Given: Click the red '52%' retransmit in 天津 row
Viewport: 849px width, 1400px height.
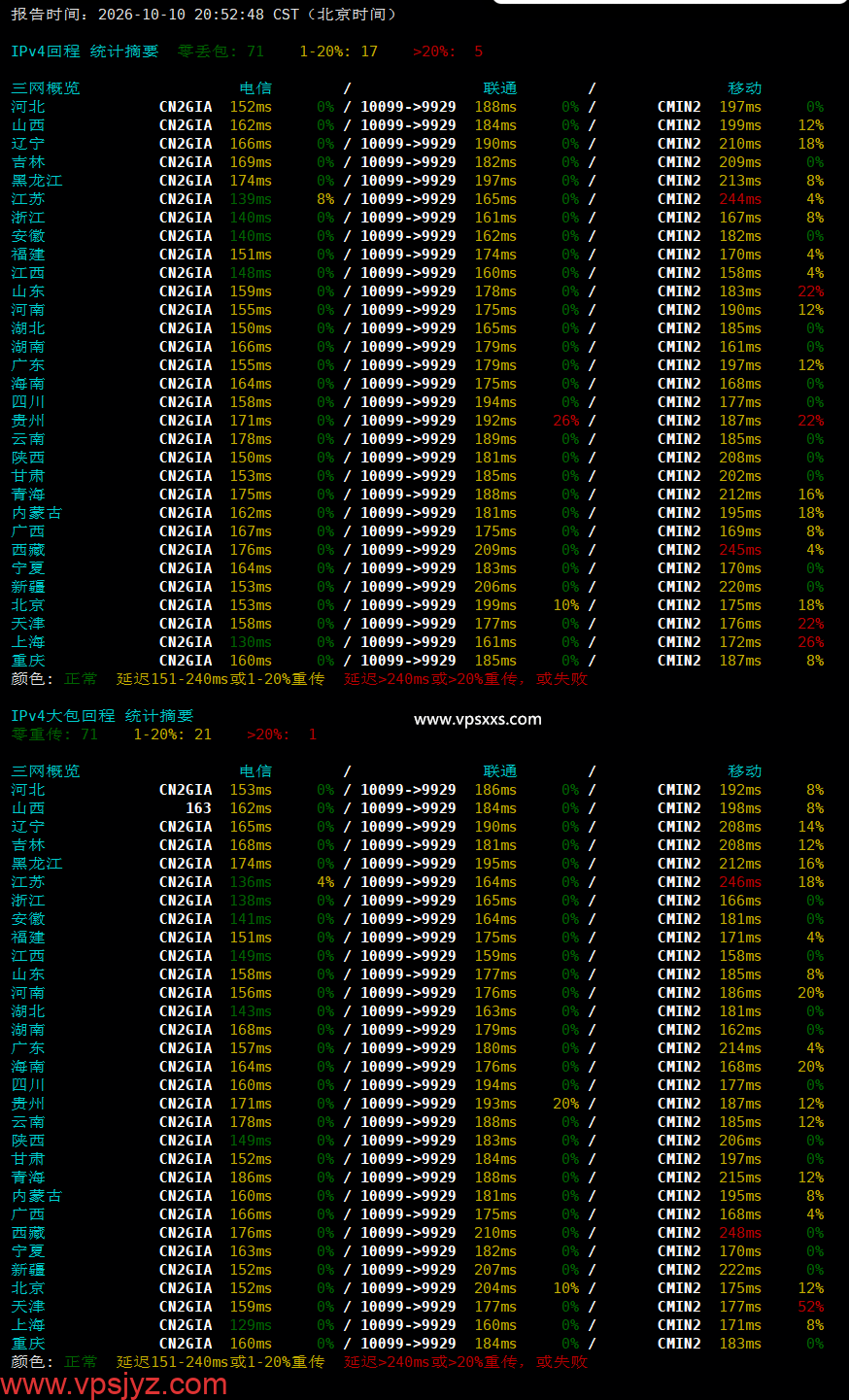Looking at the screenshot, I should pos(811,1307).
